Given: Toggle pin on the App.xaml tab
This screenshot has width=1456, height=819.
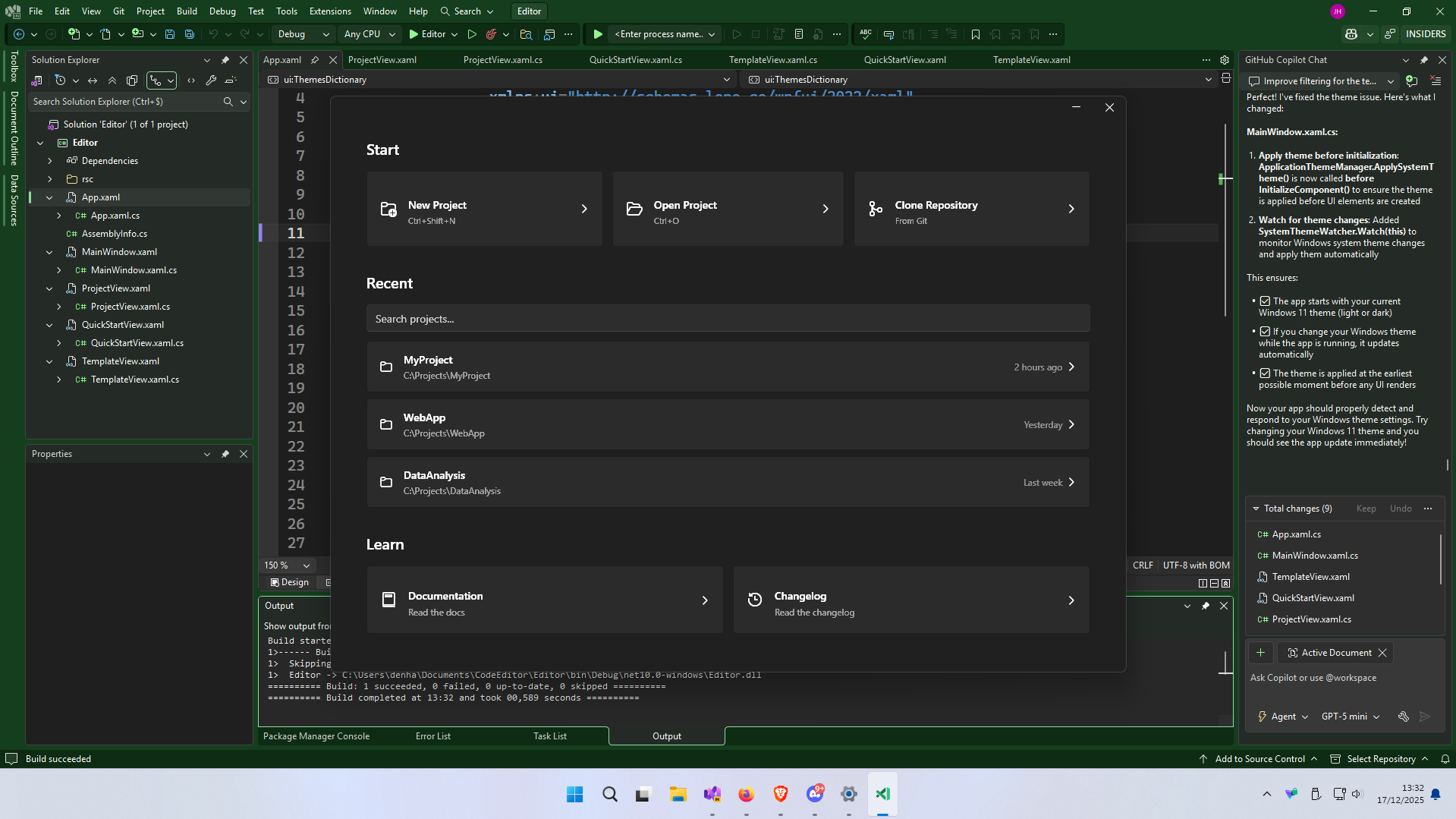Looking at the screenshot, I should (x=315, y=60).
